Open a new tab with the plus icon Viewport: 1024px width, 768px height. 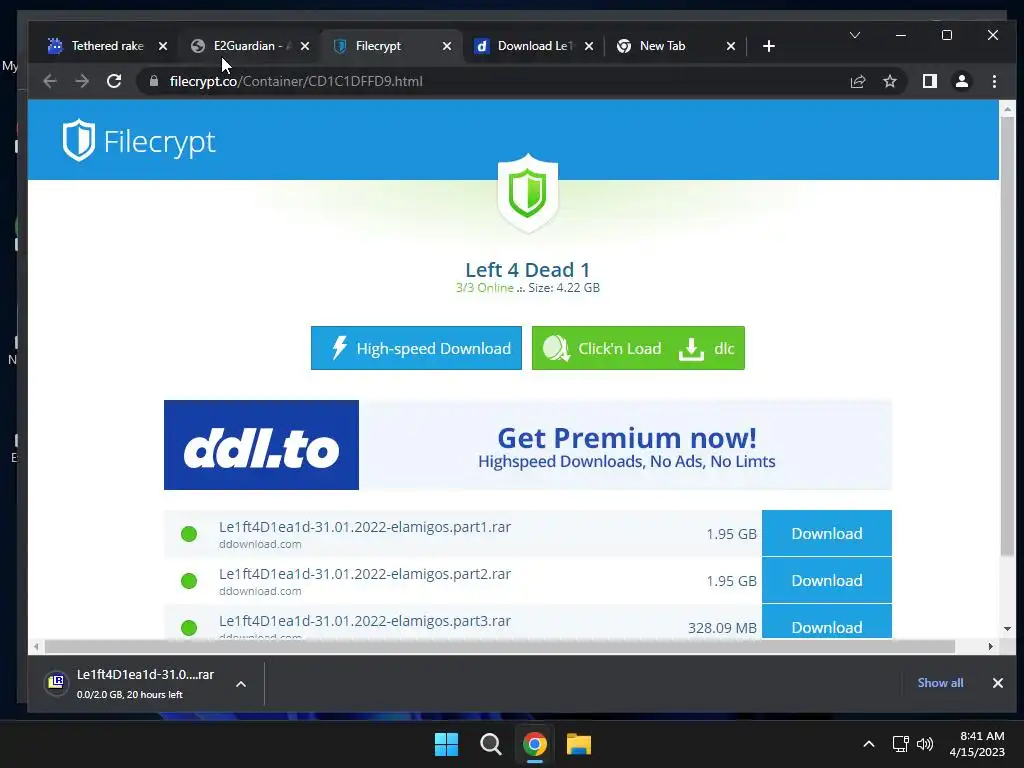(769, 46)
